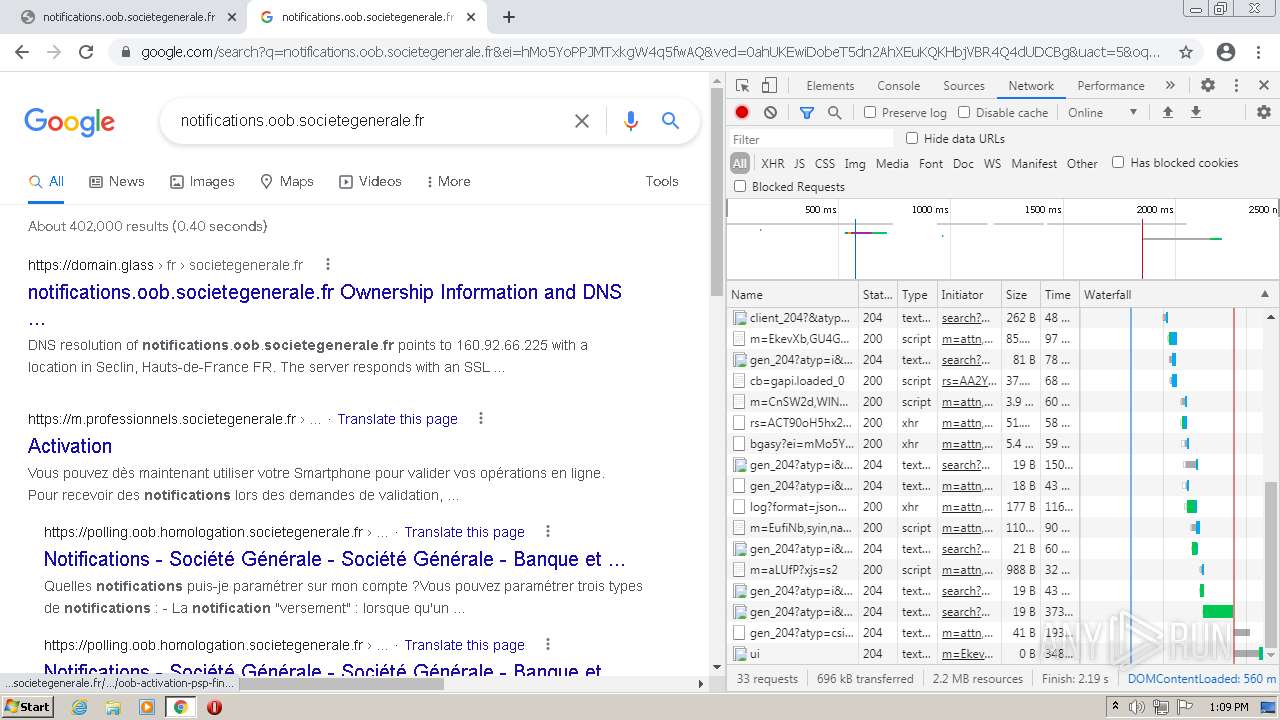The image size is (1280, 720).
Task: Enable the Preserve log checkbox
Action: 870,113
